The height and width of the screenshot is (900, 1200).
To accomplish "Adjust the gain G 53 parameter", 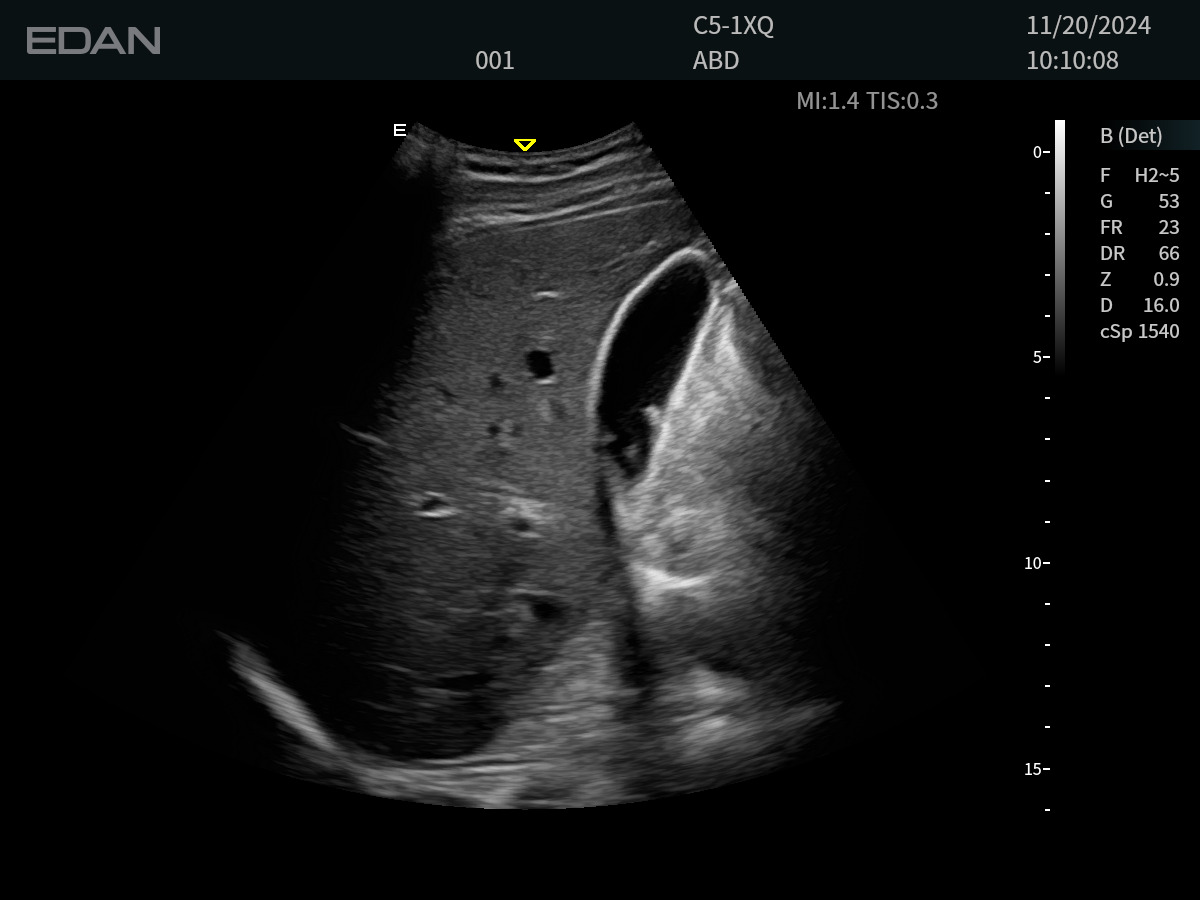I will tap(1139, 202).
